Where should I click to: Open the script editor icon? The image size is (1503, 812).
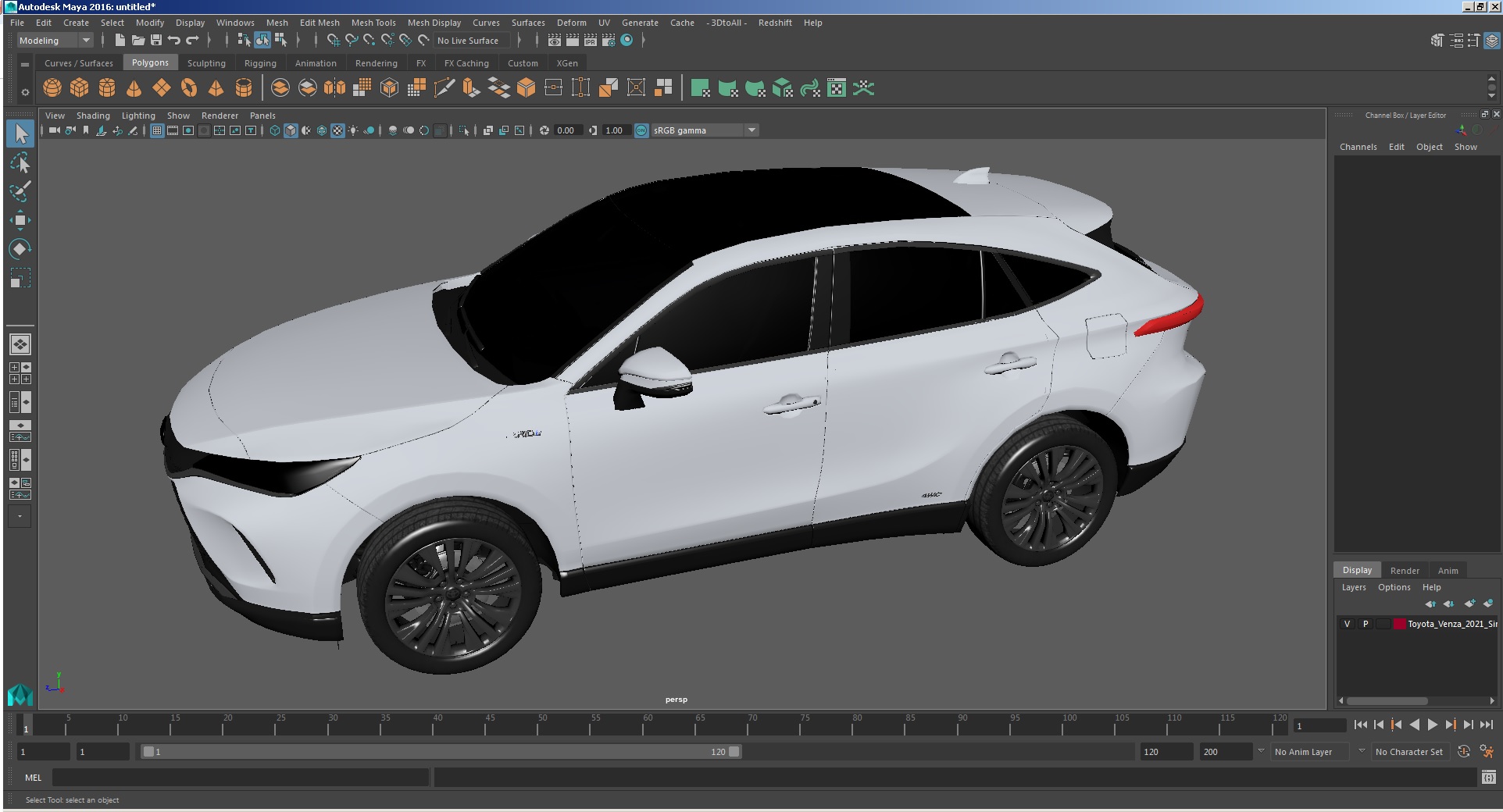pos(1489,777)
